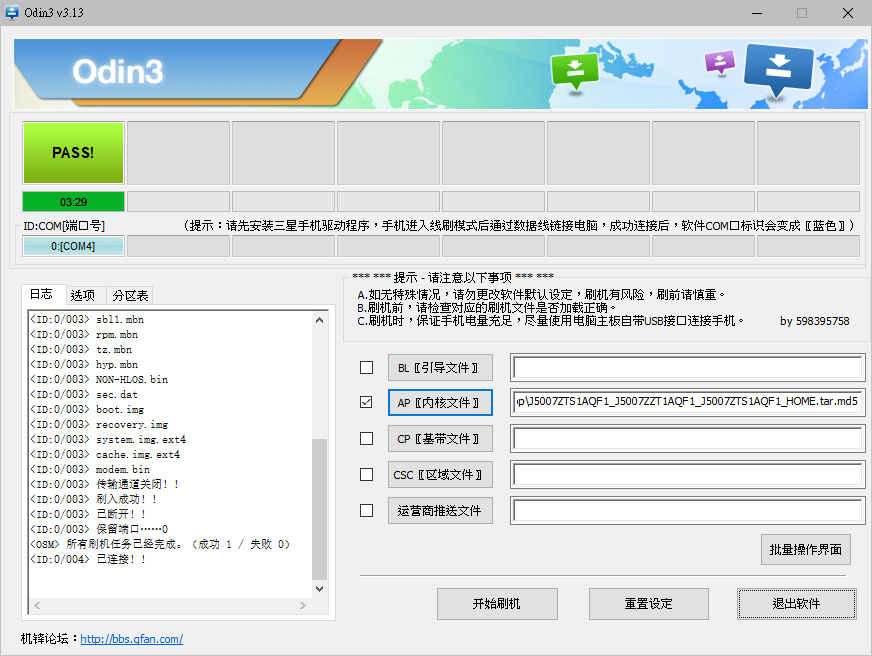
Task: Click the 重置设定 reset button
Action: pyautogui.click(x=648, y=604)
